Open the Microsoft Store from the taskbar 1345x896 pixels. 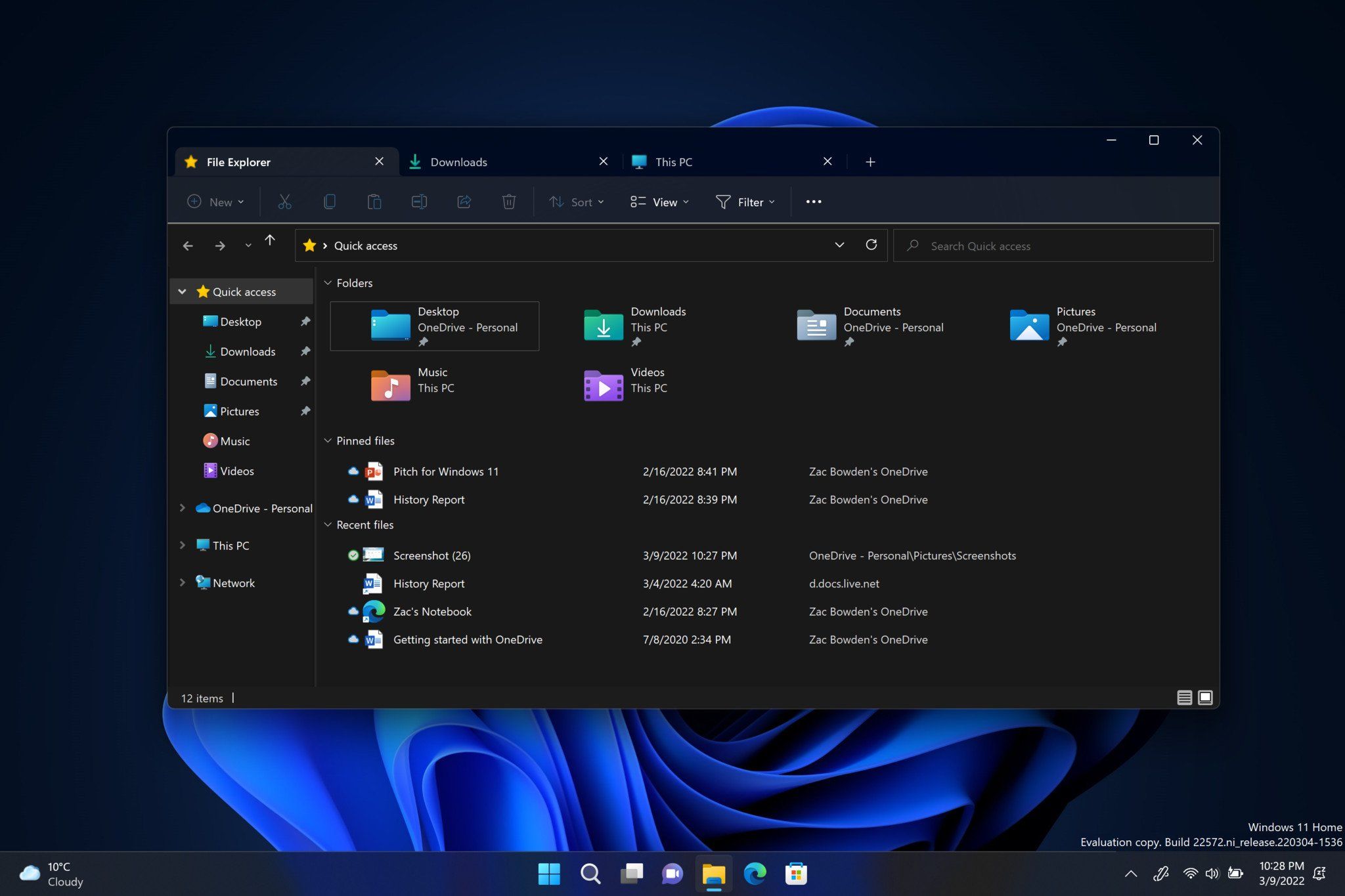[x=795, y=874]
